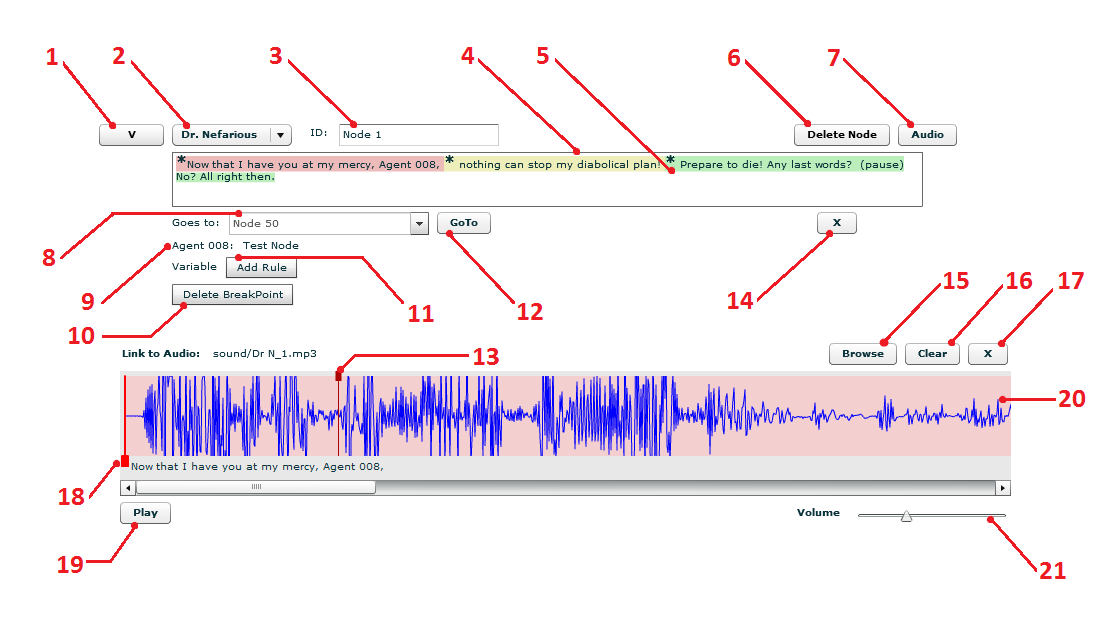Click on the blue audio waveform display

tap(566, 416)
